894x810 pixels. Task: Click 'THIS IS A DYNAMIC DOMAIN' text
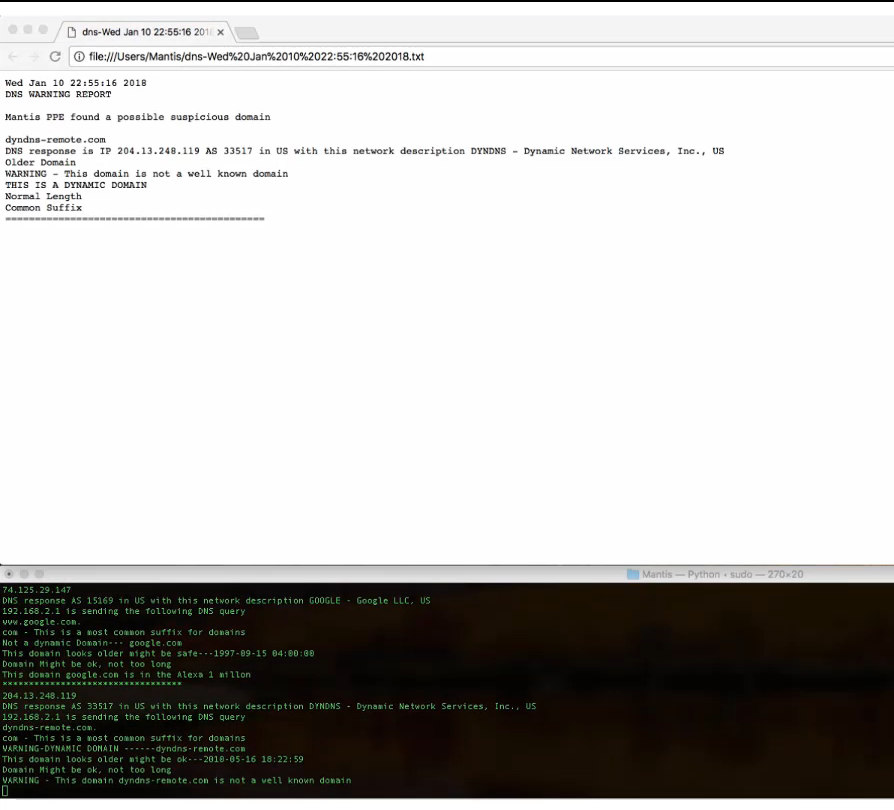76,185
